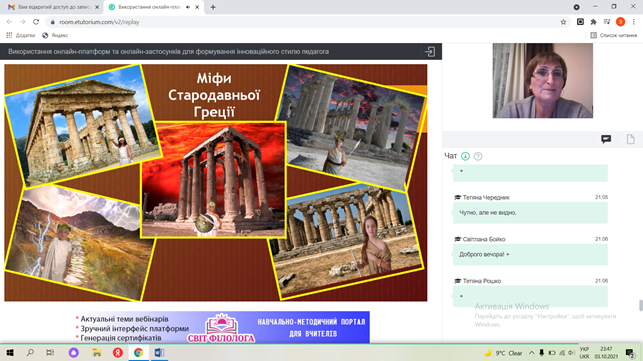Screen dimensions: 643x361
Task: Grab the chat panel scrollbar thumb
Action: (x=640, y=306)
